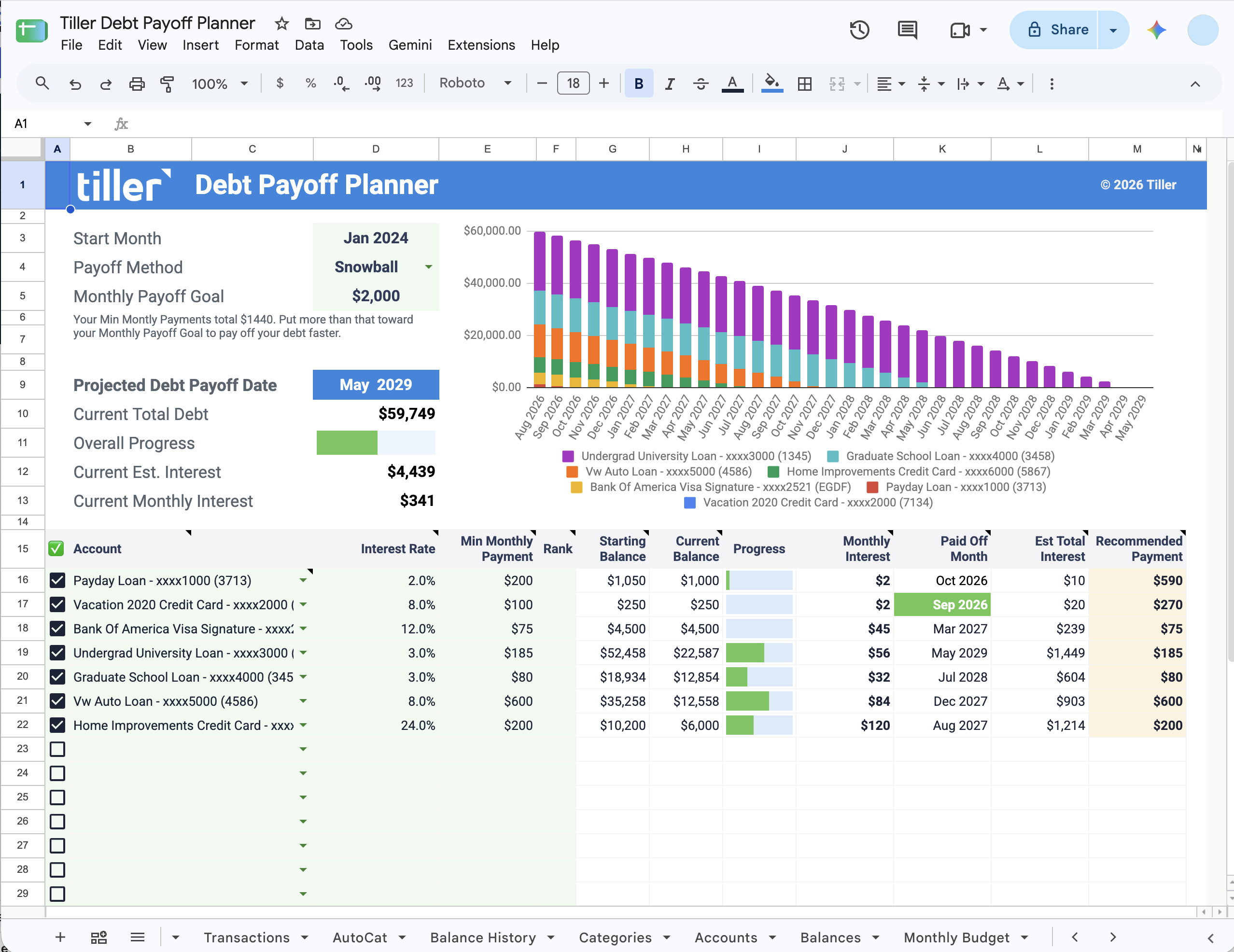Increase font size with plus button
The height and width of the screenshot is (952, 1234).
[604, 84]
